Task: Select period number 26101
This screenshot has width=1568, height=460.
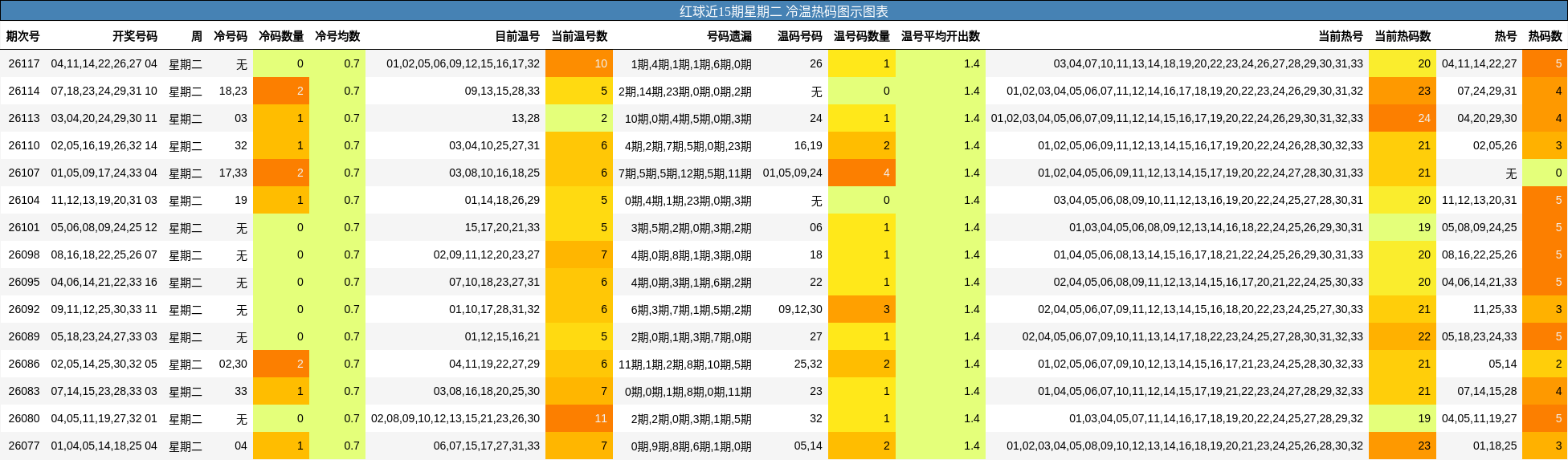Action: tap(24, 227)
